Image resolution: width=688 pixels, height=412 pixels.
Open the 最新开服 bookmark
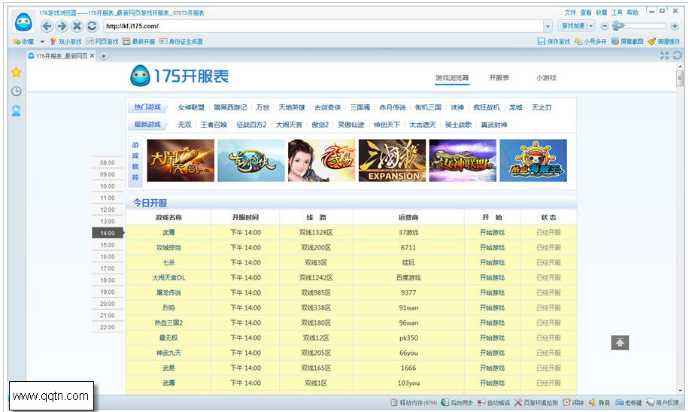pyautogui.click(x=139, y=41)
